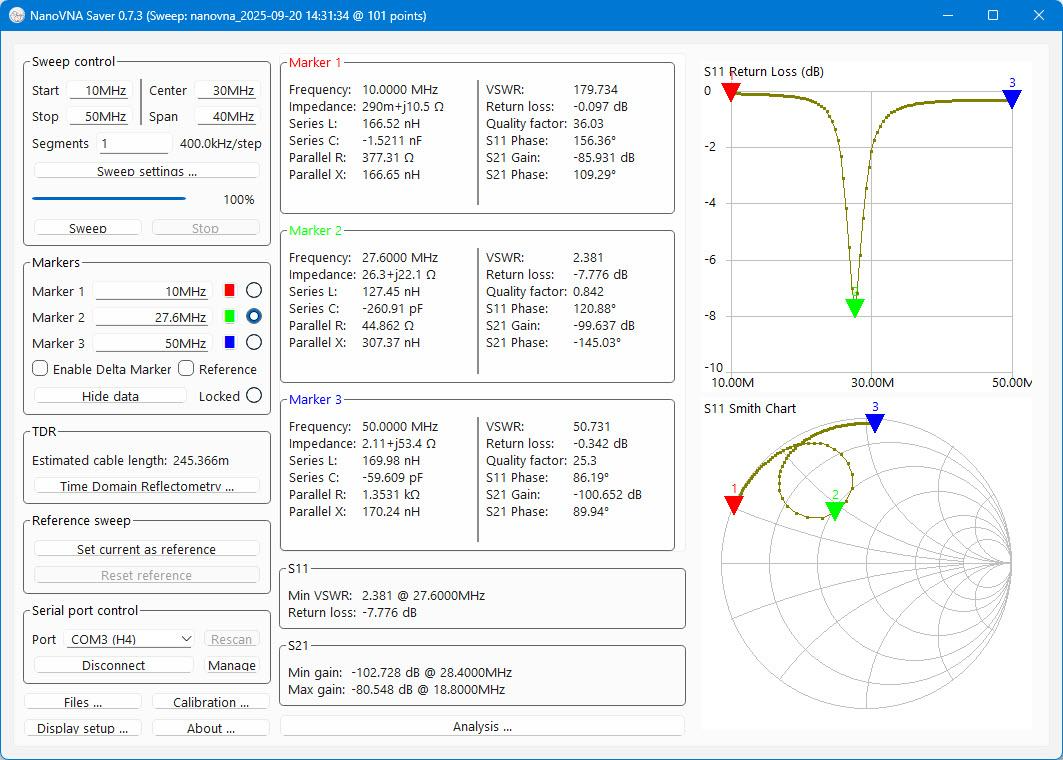Click Set current as reference

146,549
